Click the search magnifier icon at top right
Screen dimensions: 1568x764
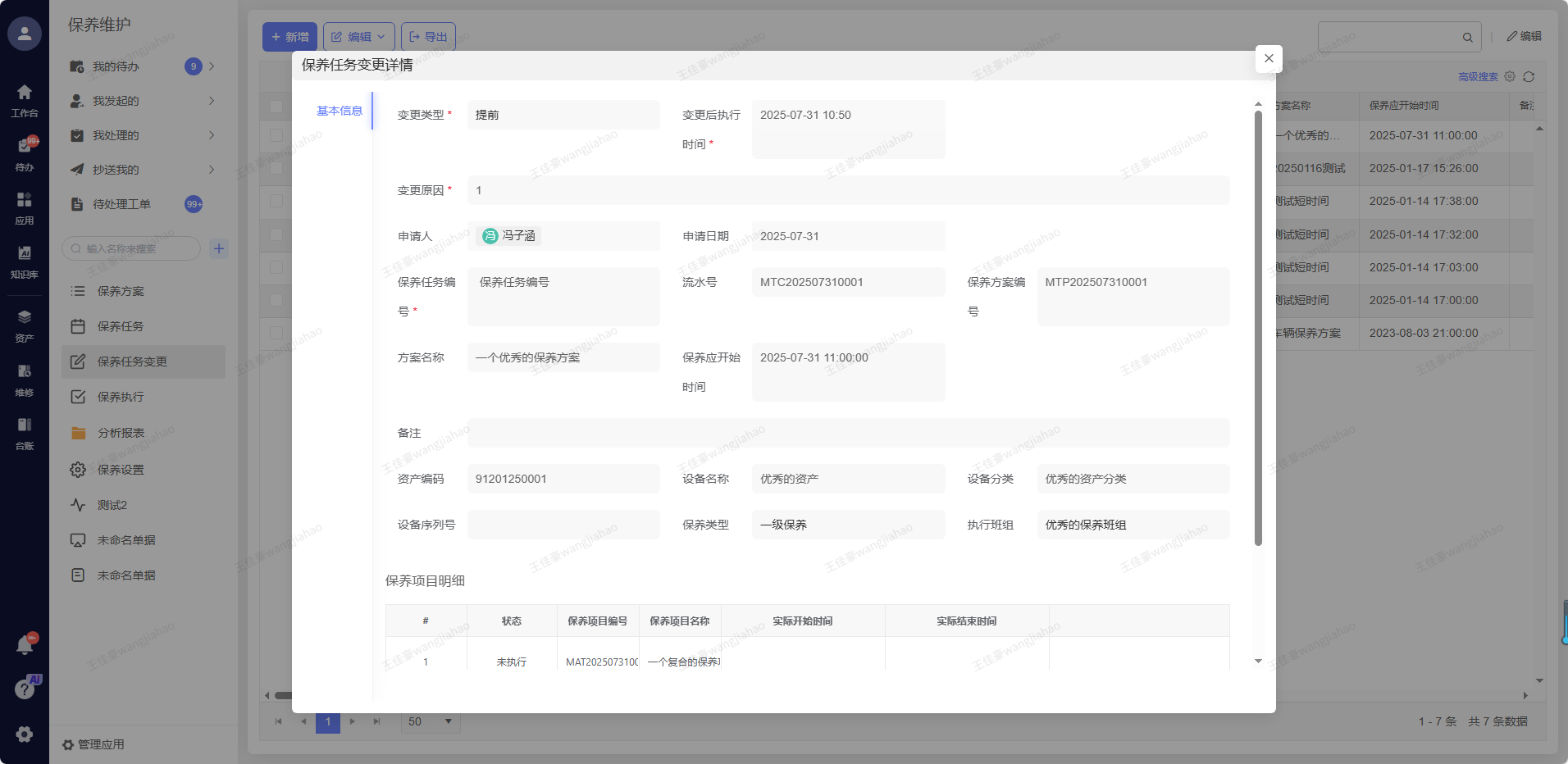point(1467,38)
